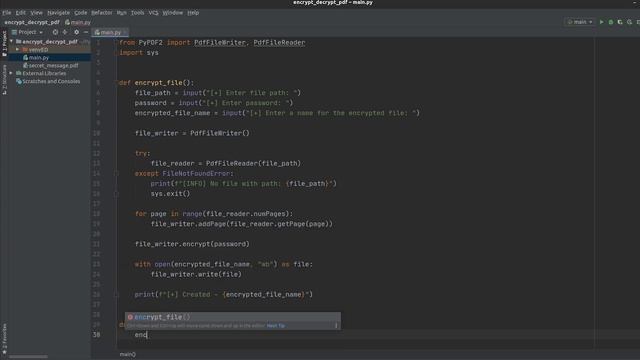Click main.py in the navigation breadcrumb
The width and height of the screenshot is (640, 360).
[78, 22]
